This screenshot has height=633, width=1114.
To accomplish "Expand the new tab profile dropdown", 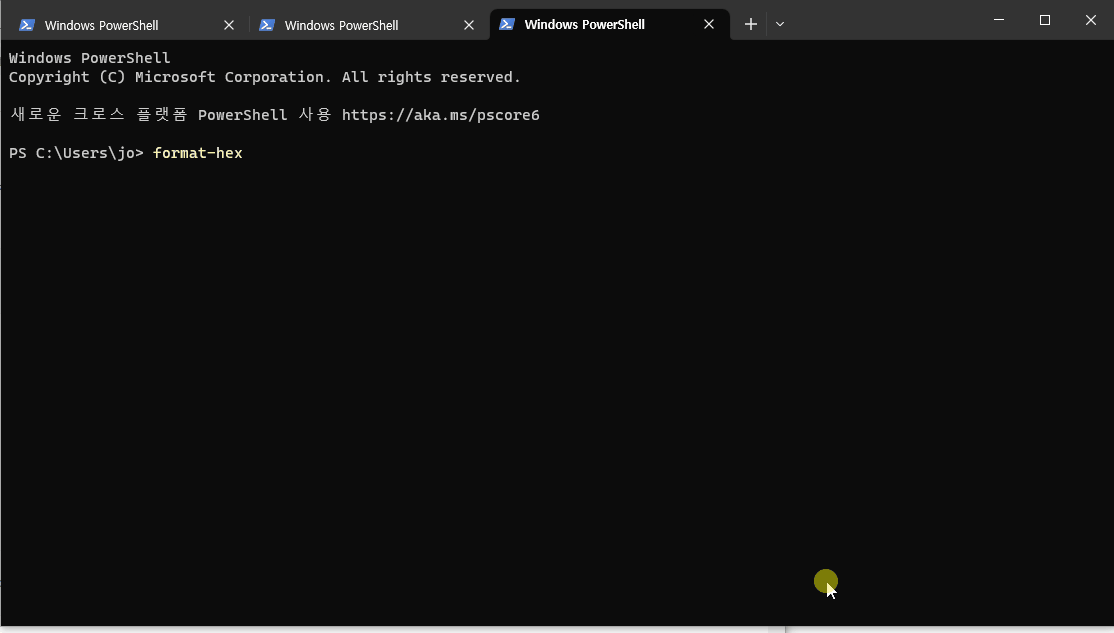I will (x=780, y=24).
